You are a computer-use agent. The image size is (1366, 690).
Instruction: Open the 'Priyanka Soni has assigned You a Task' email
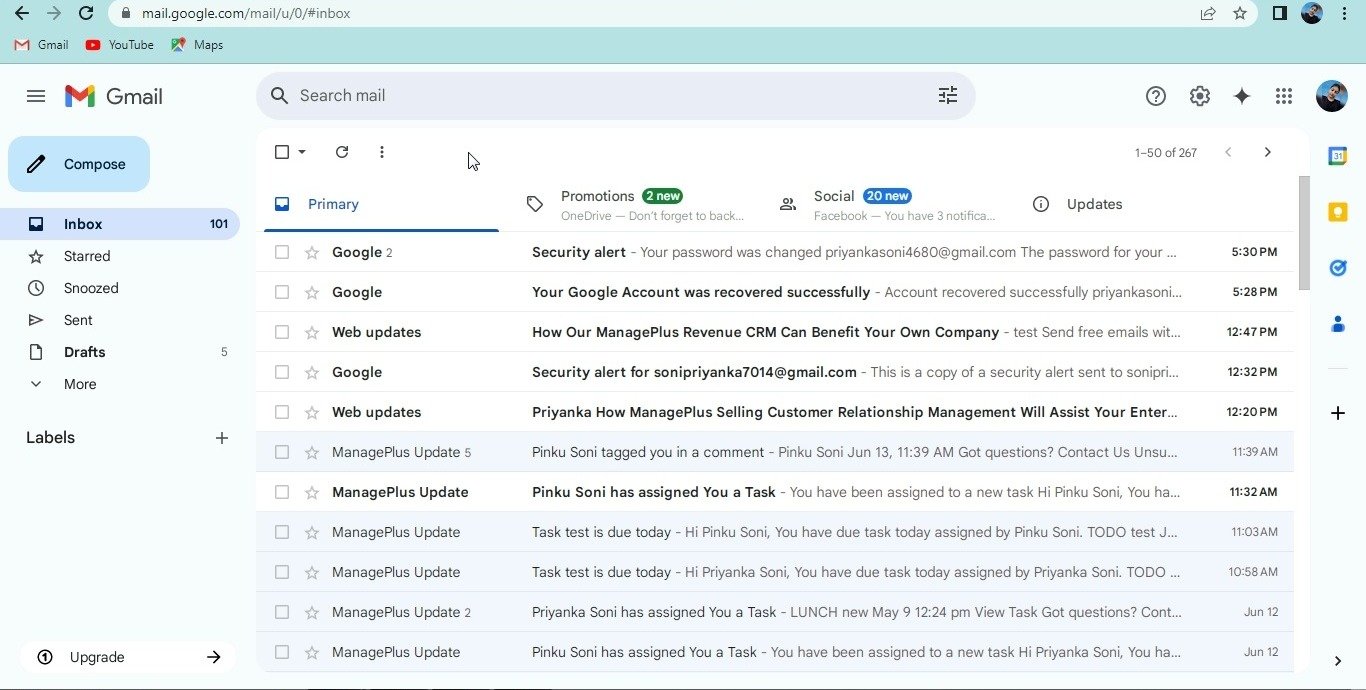(775, 612)
